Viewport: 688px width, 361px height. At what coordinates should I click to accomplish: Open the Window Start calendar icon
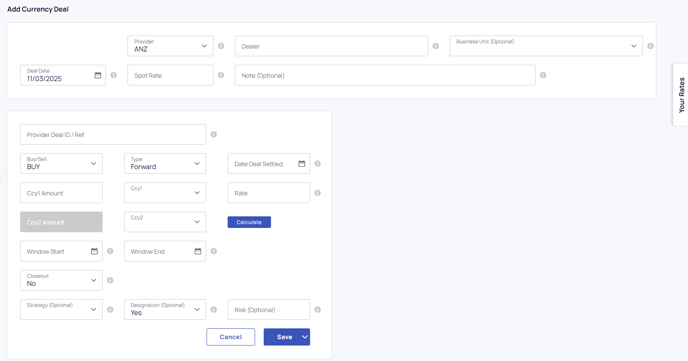click(x=94, y=251)
